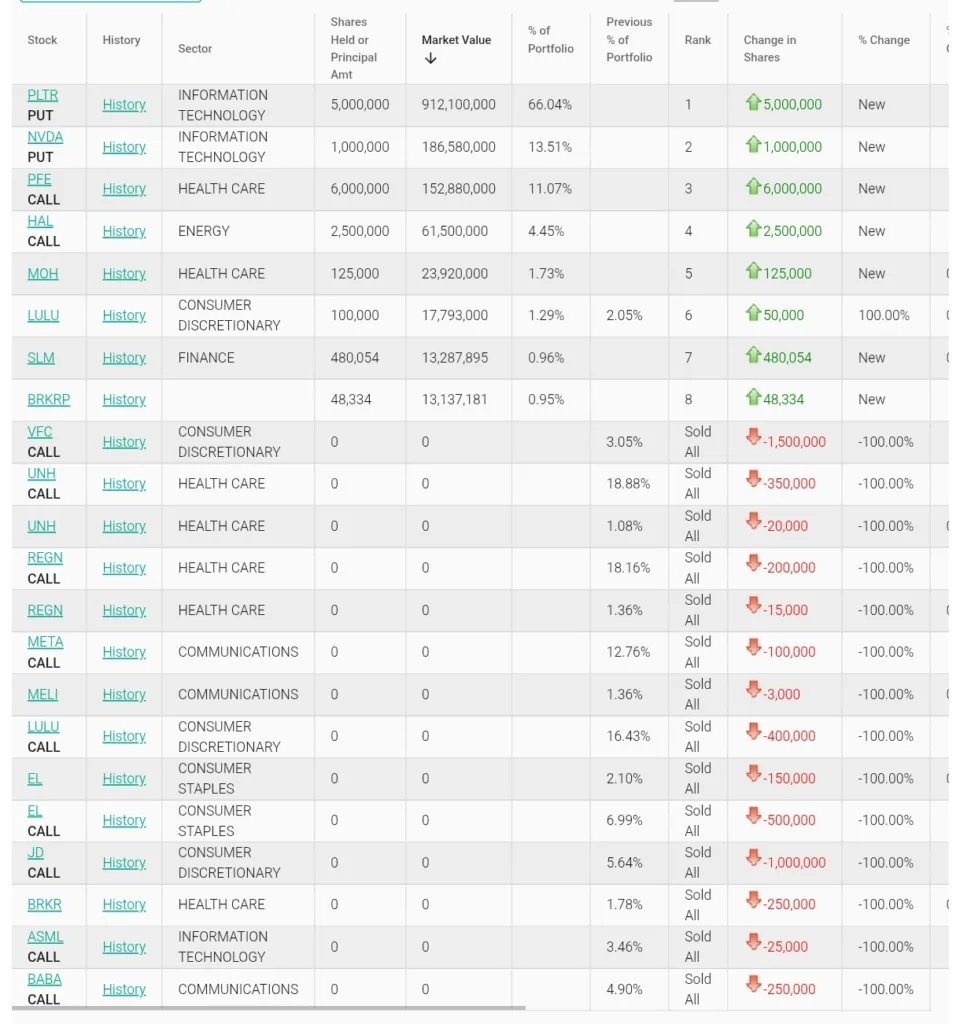960x1024 pixels.
Task: Click the sort arrow next to Market Value header
Action: [431, 57]
